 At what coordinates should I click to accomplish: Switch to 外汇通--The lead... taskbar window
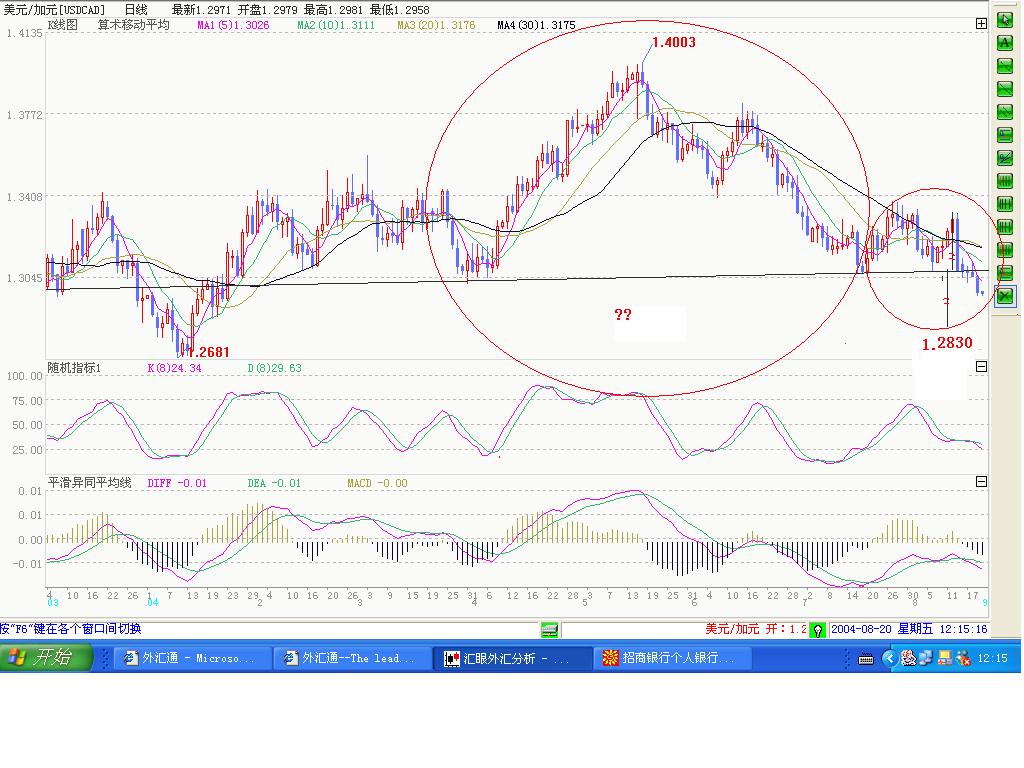point(353,658)
